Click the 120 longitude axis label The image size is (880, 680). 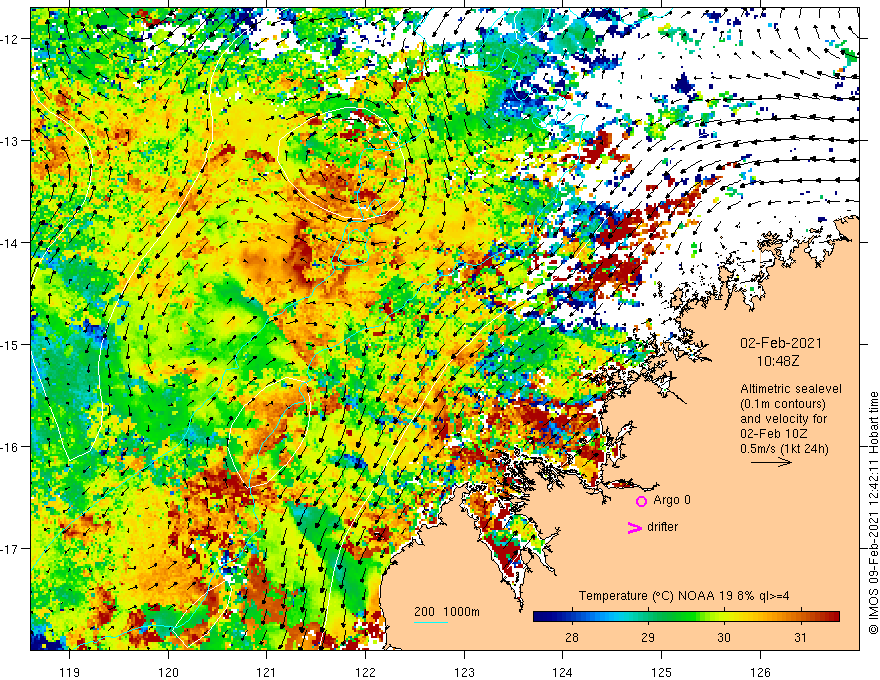point(168,672)
